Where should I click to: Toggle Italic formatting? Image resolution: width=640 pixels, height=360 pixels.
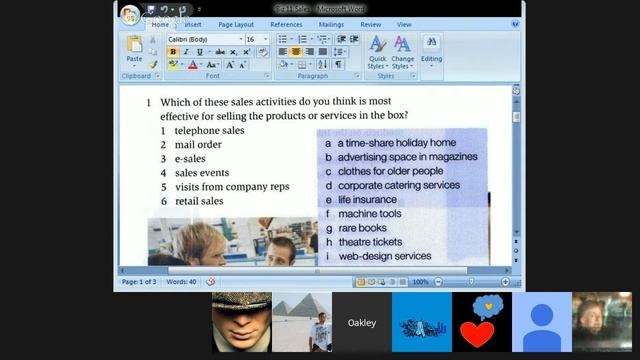(x=186, y=52)
